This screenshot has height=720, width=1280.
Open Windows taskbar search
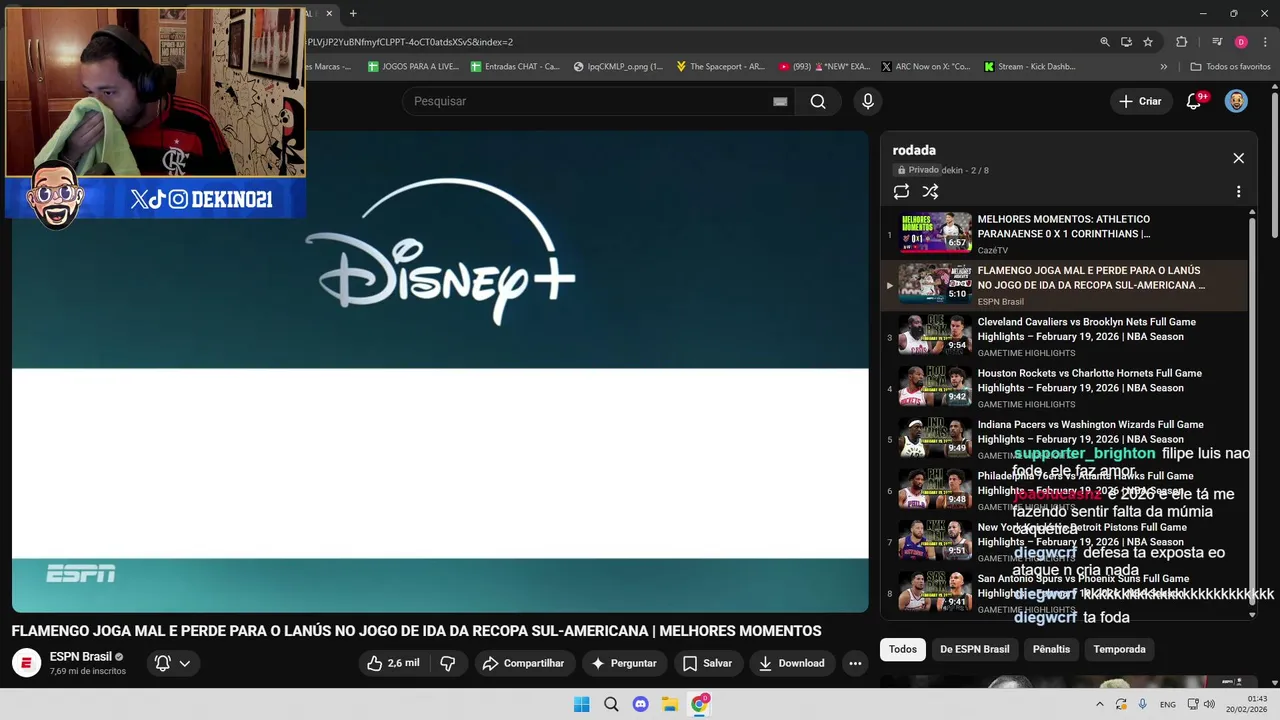(611, 704)
